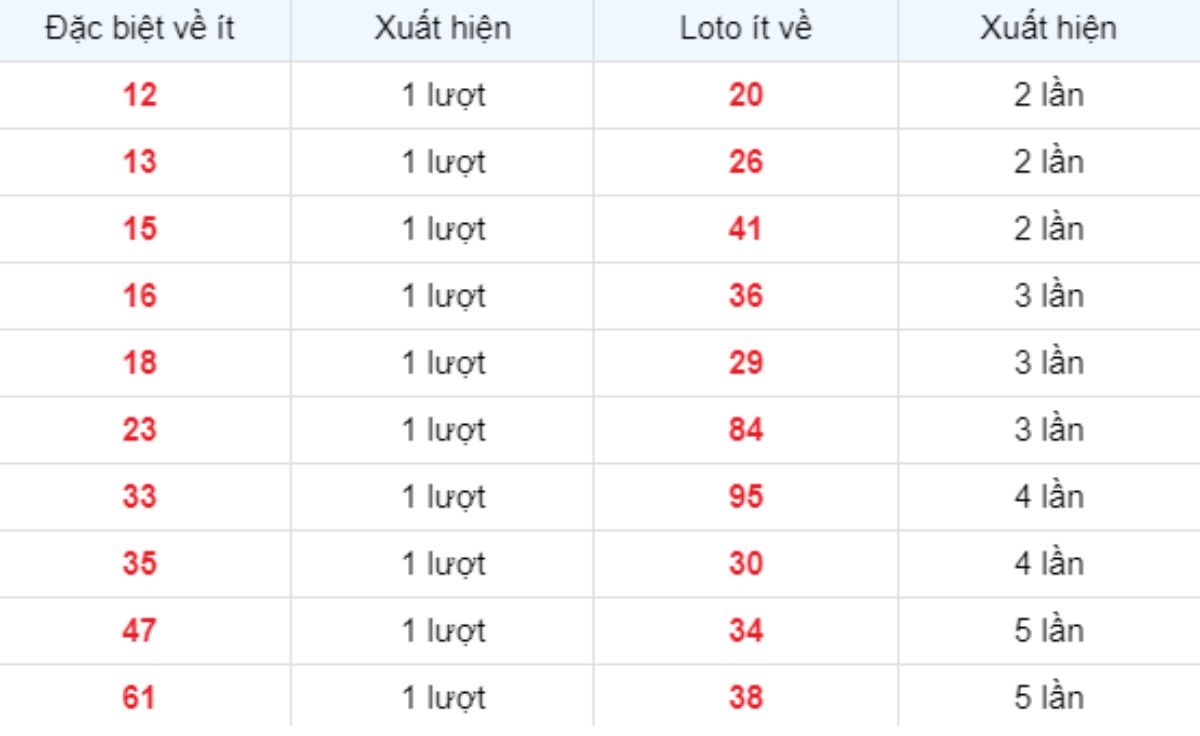This screenshot has width=1200, height=736.
Task: Click the 'Đặc biệt về ít' column header
Action: point(140,29)
